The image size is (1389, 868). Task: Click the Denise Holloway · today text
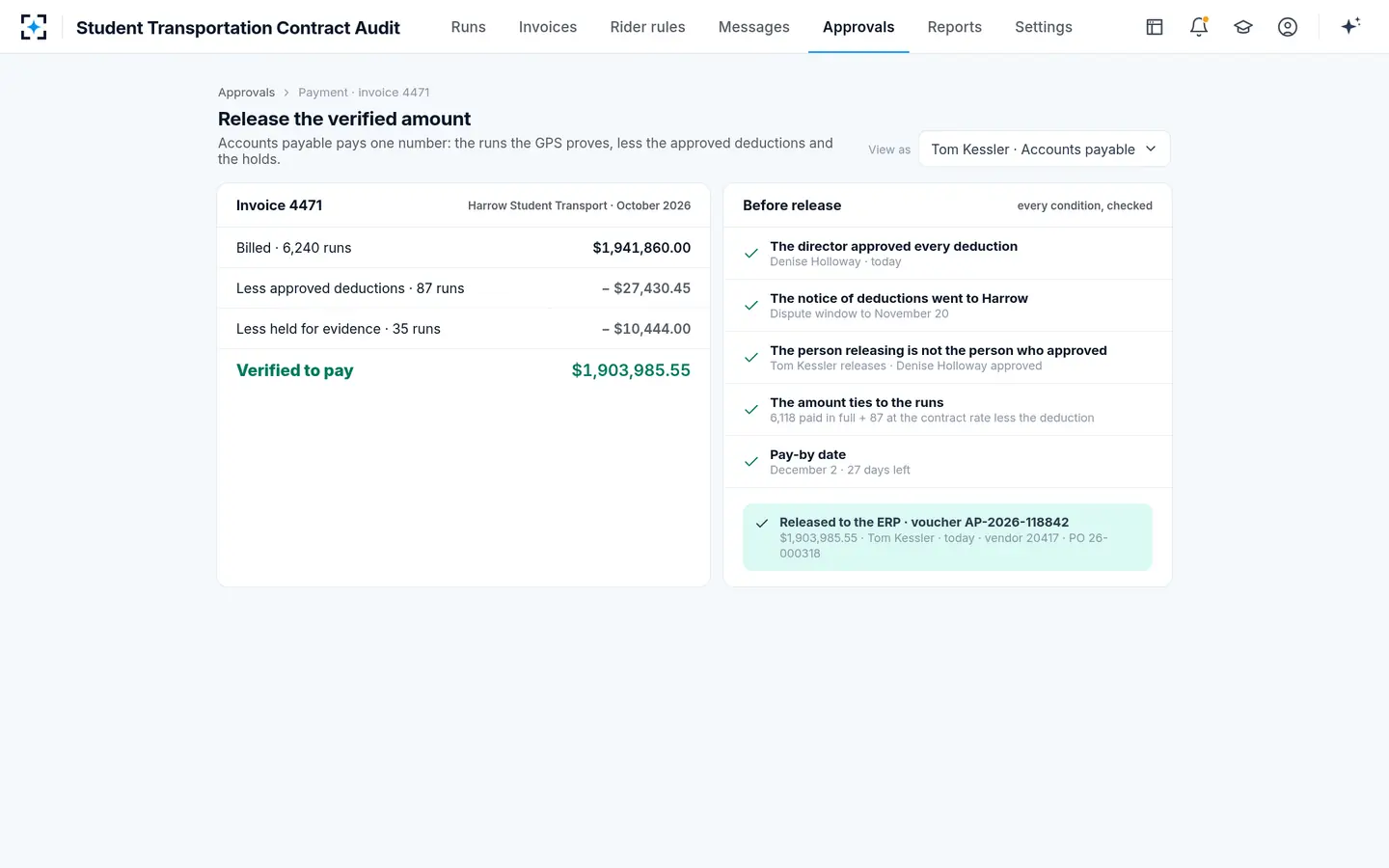835,261
